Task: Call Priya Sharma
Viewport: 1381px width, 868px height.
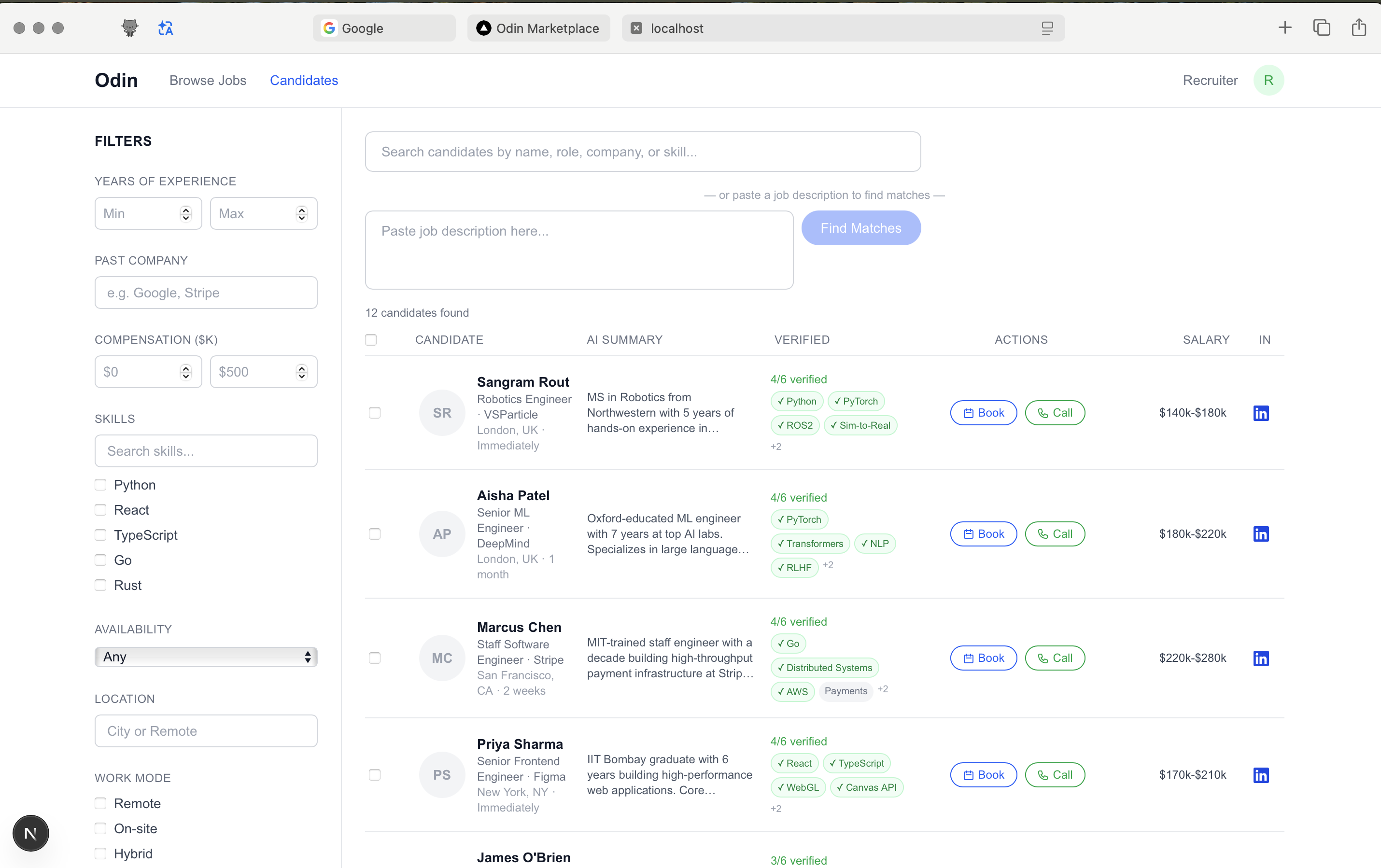Action: pos(1055,775)
